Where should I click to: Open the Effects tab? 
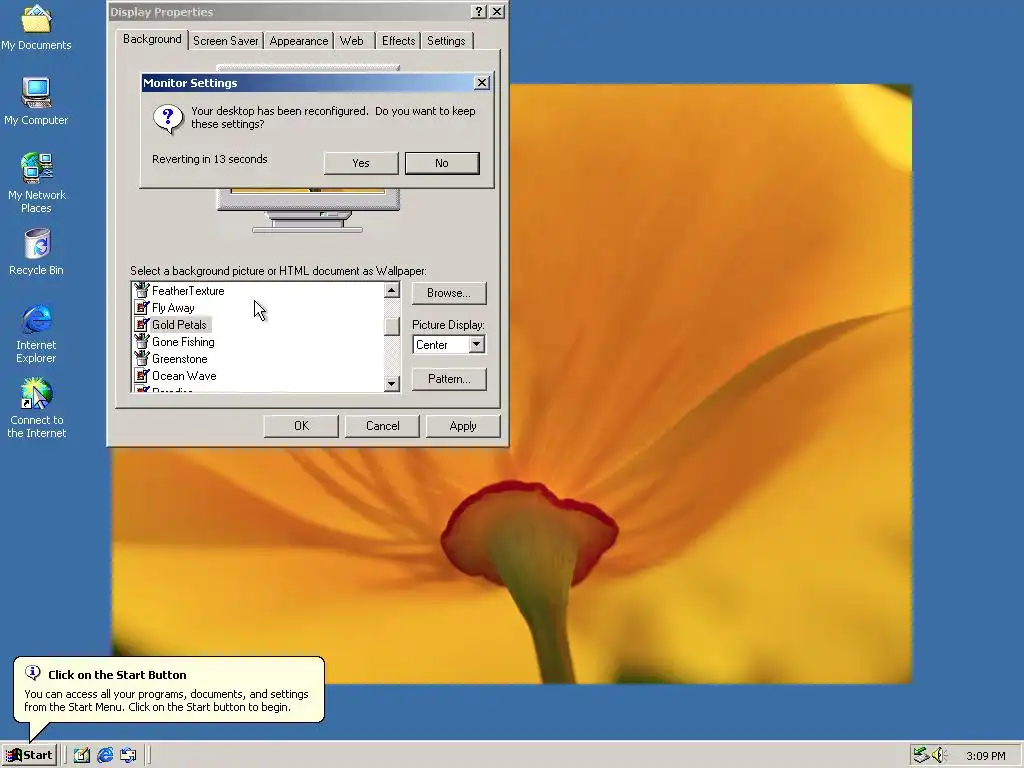coord(398,40)
